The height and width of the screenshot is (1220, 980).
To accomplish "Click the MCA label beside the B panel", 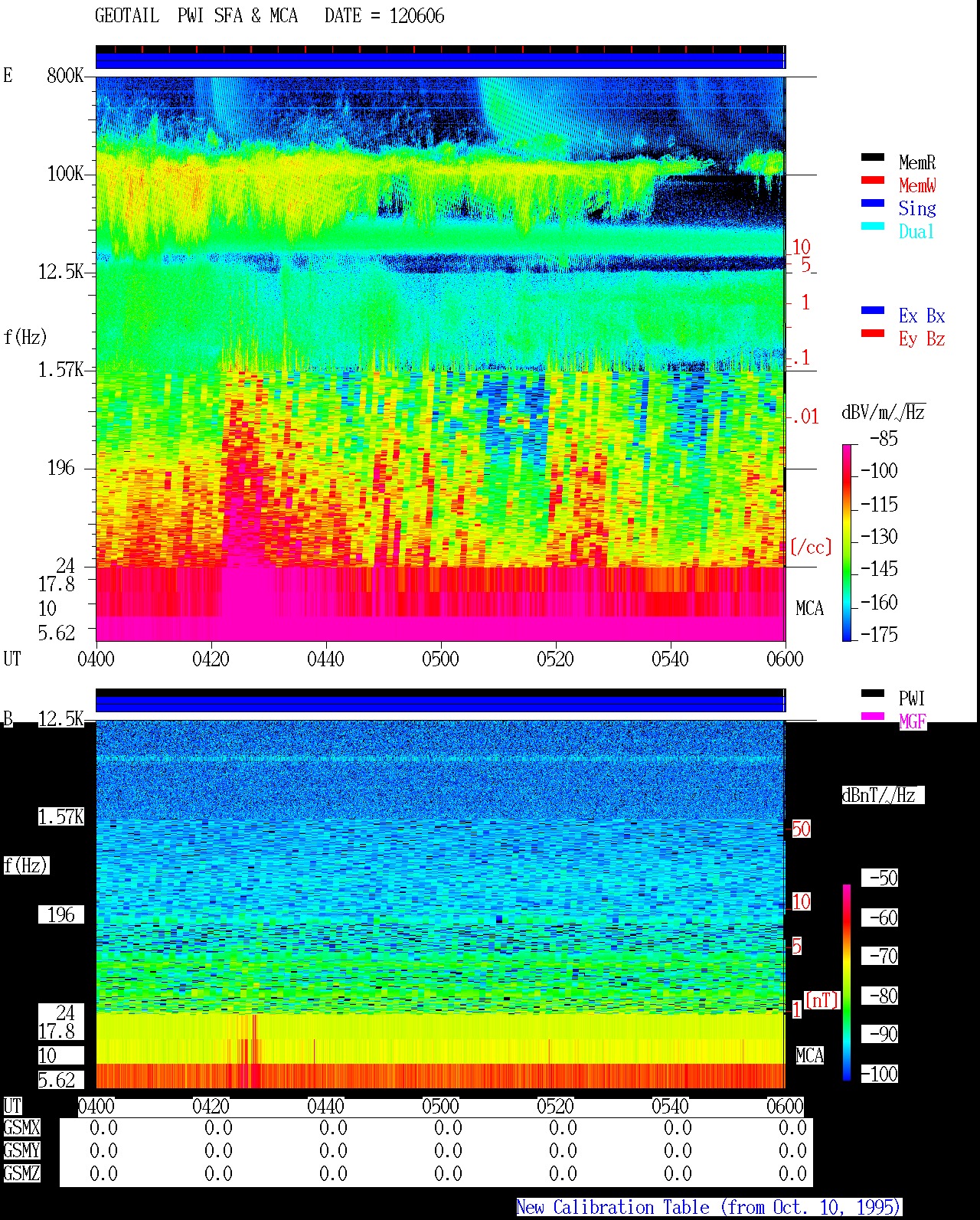I will click(x=809, y=1055).
